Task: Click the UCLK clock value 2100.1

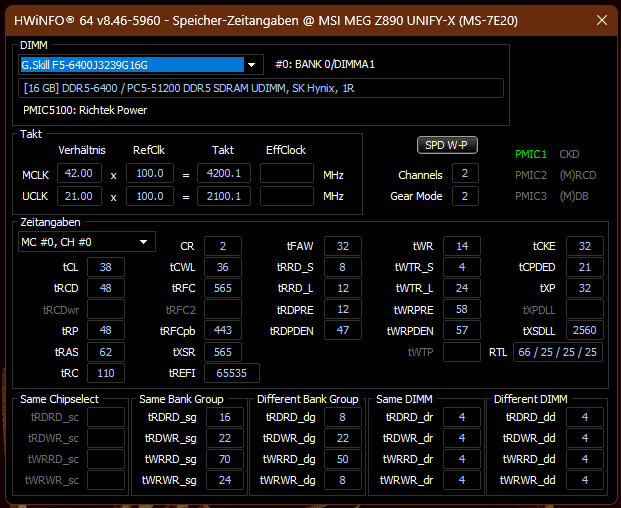Action: click(224, 196)
